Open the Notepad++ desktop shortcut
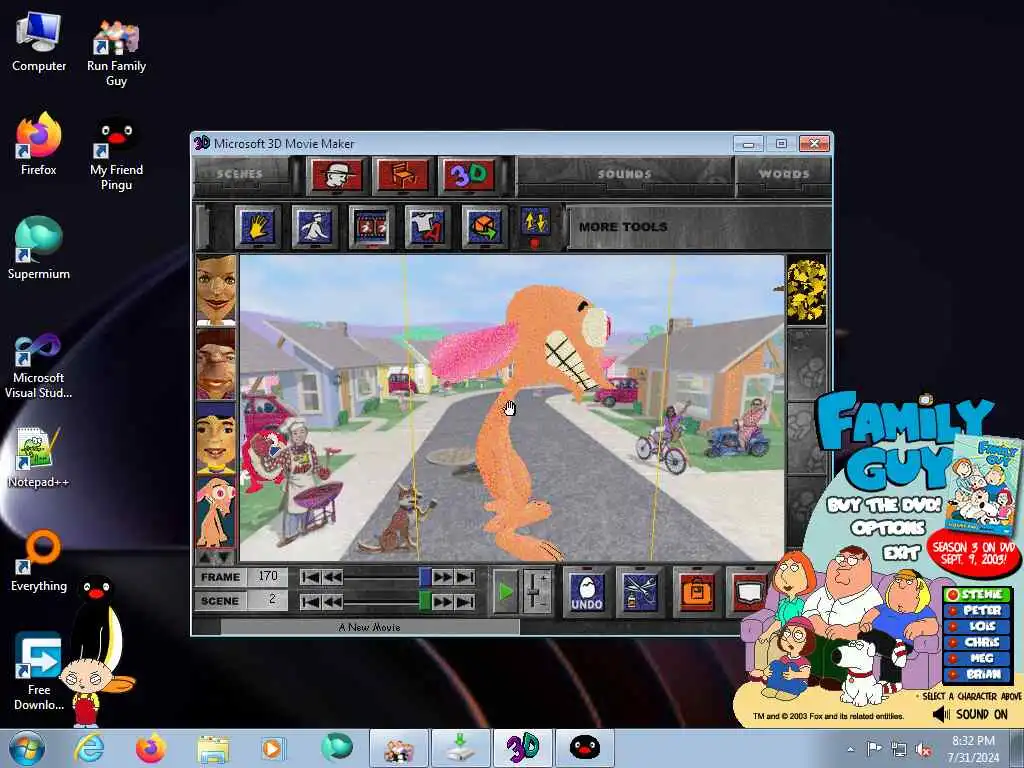1024x768 pixels. [x=39, y=457]
